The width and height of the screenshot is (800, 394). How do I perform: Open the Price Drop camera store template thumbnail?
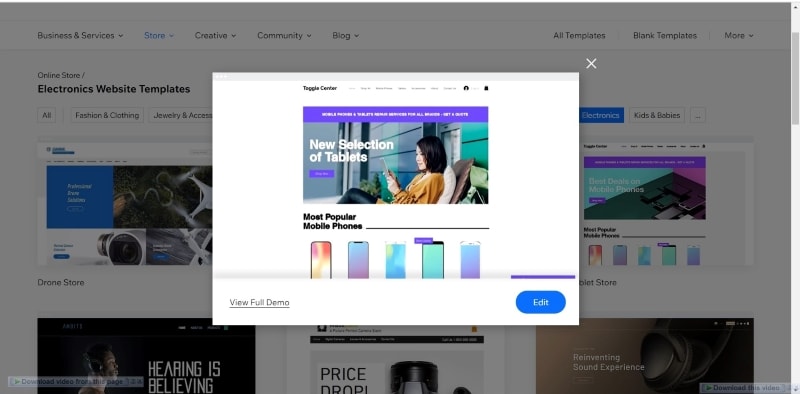point(396,359)
